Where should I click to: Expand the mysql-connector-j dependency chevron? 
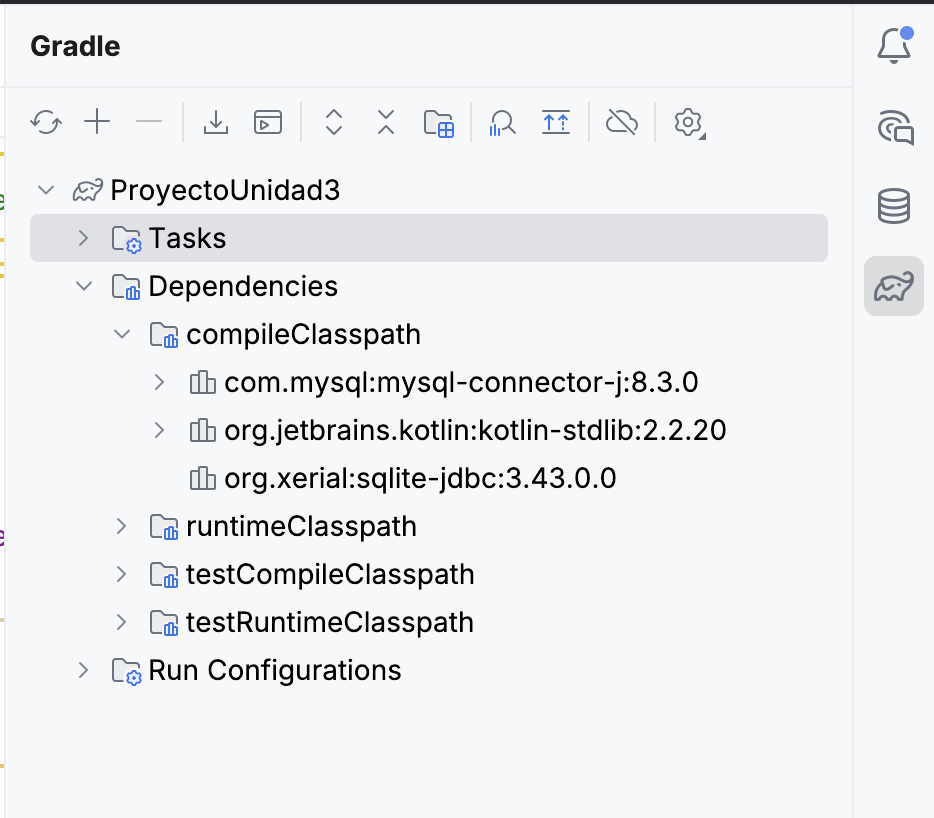[x=159, y=382]
